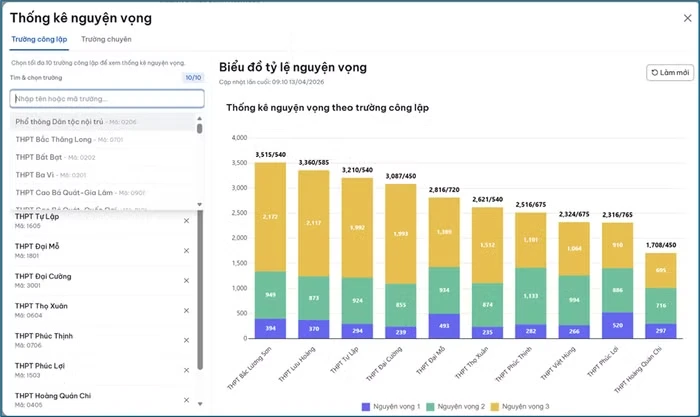Select Phổ thông Dân tộc nội trú option
The image size is (700, 417).
[x=75, y=121]
